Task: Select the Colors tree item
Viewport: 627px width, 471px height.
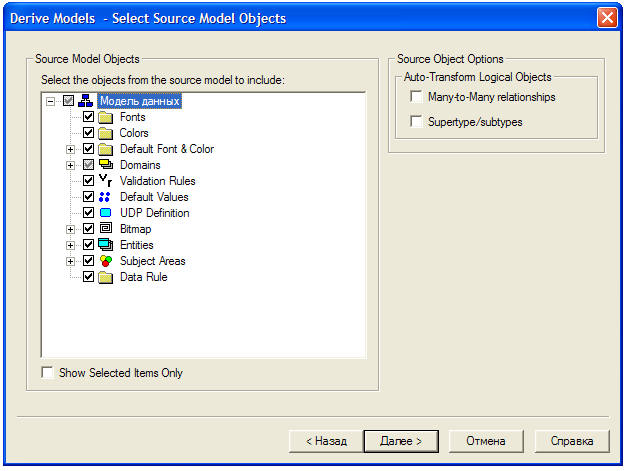Action: 134,133
